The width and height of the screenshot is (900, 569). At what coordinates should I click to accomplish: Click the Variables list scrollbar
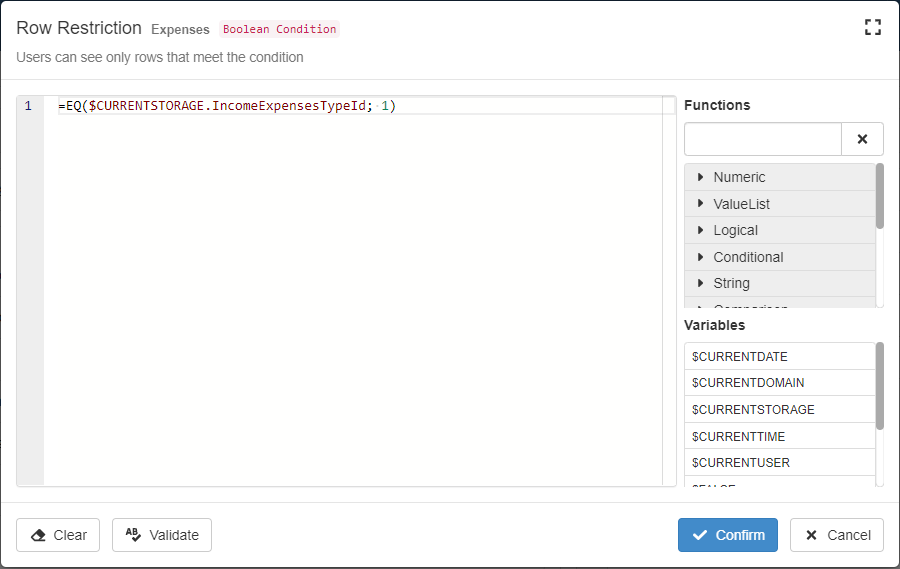point(880,385)
